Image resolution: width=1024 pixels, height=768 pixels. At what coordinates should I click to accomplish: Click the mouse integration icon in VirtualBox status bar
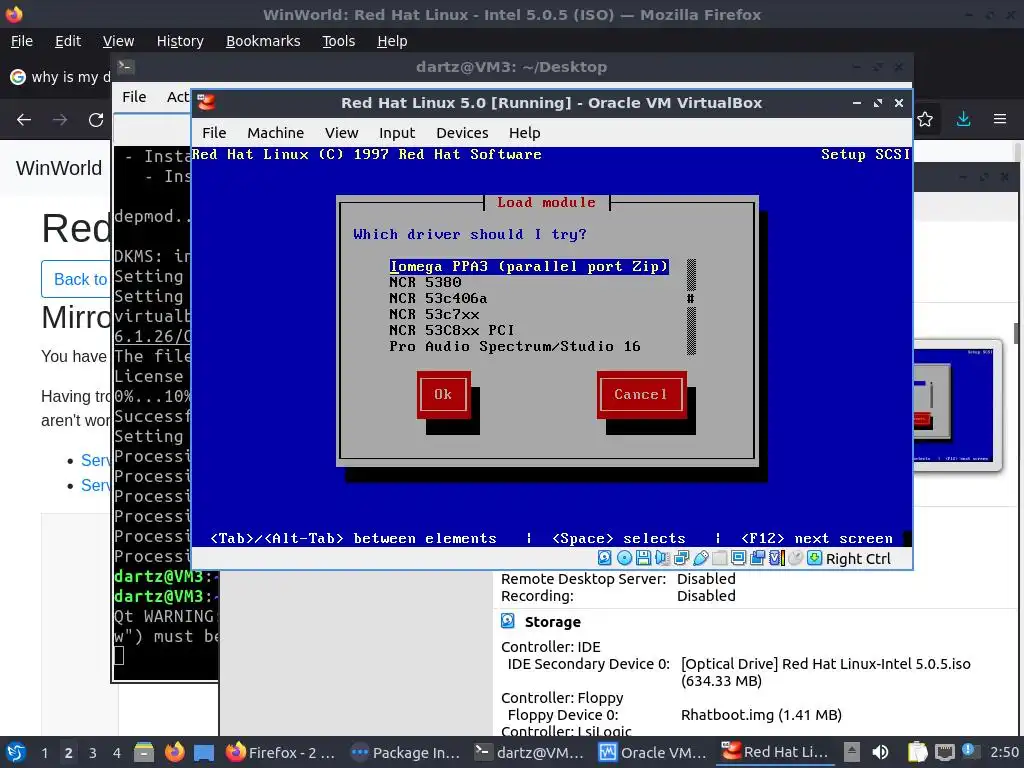tap(795, 558)
